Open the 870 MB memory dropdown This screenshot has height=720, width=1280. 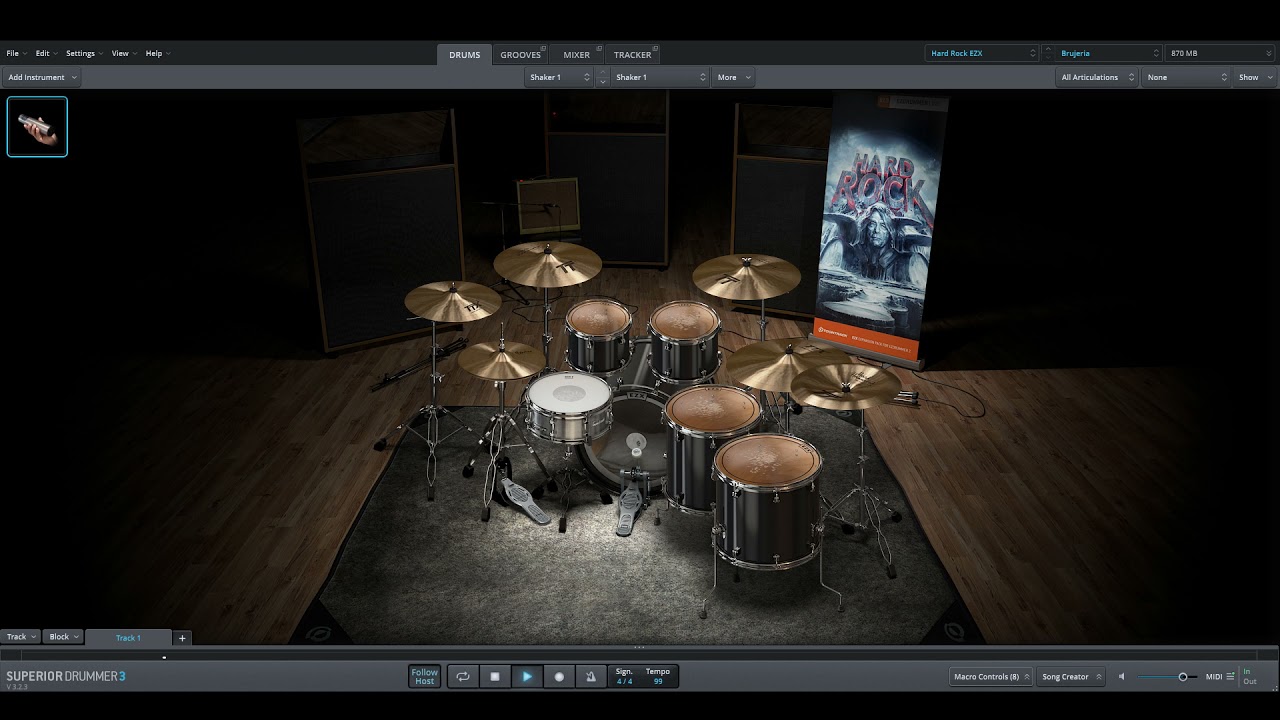[1220, 53]
